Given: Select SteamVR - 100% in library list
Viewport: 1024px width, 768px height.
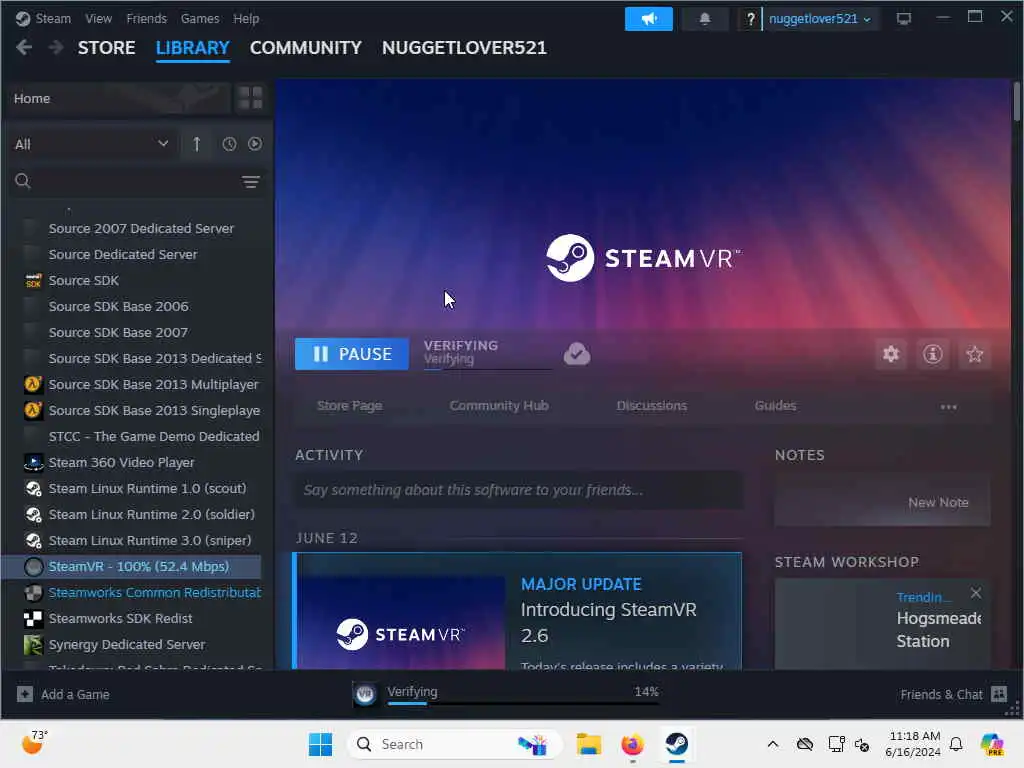Looking at the screenshot, I should click(131, 566).
